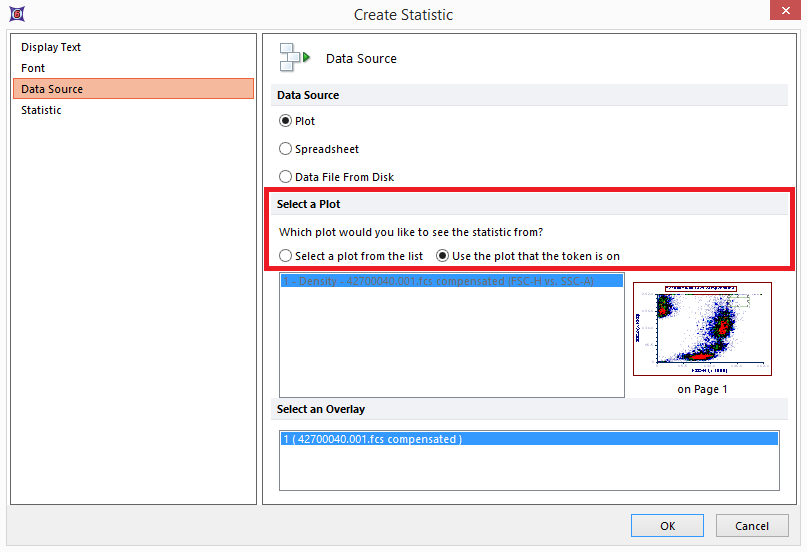Select Data Source in the left panel

(x=52, y=89)
